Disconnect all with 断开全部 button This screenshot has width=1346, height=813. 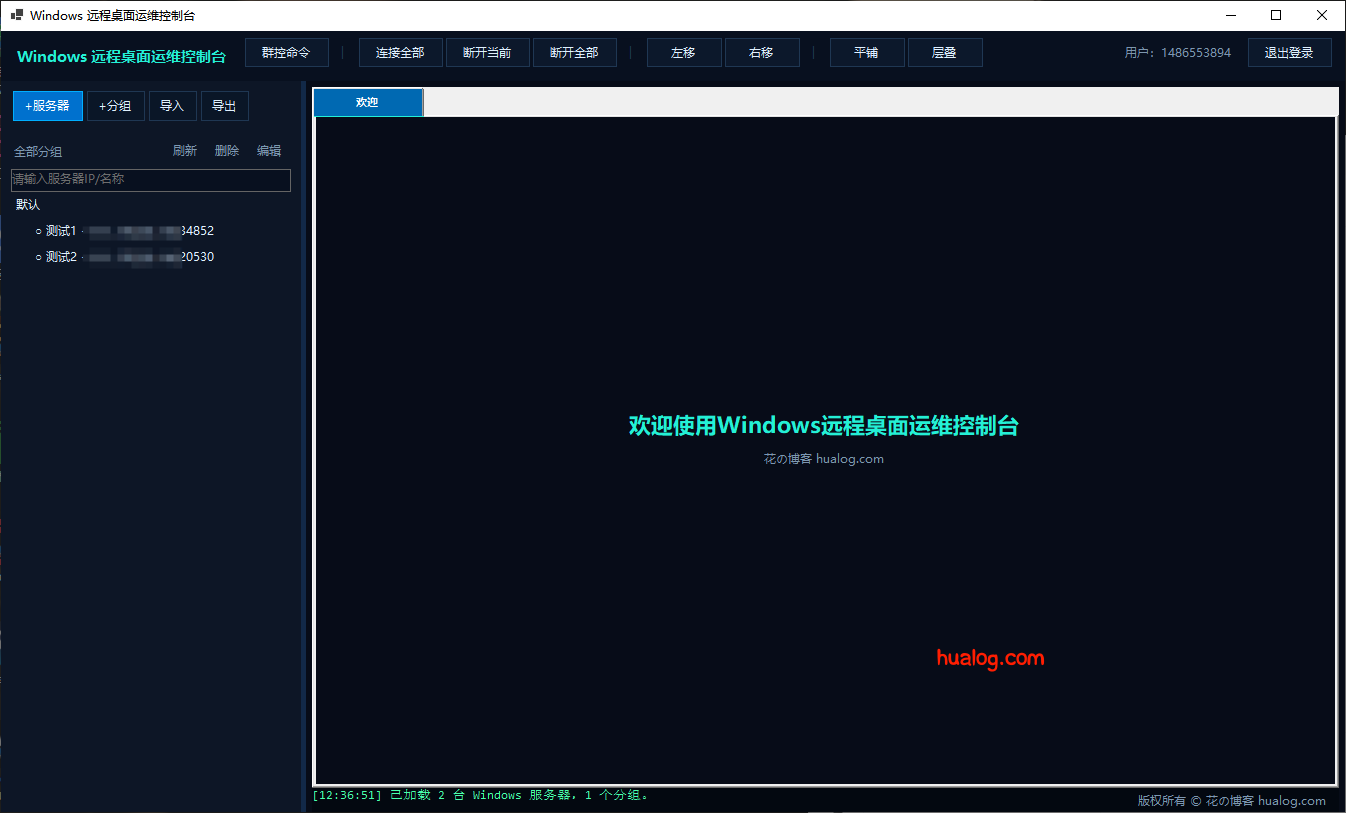click(x=574, y=53)
